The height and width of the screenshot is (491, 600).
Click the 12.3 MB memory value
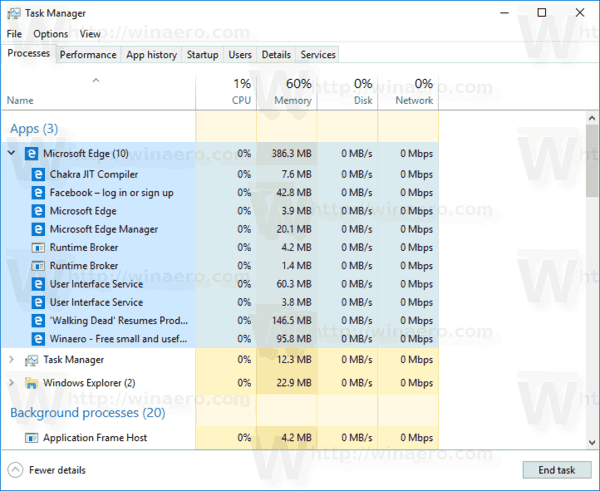click(294, 360)
